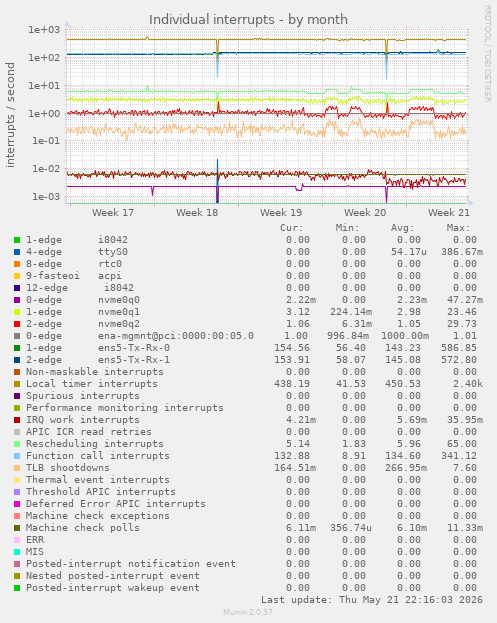Click the red swatch for nvme0q2
This screenshot has width=497, height=623.
point(17,324)
